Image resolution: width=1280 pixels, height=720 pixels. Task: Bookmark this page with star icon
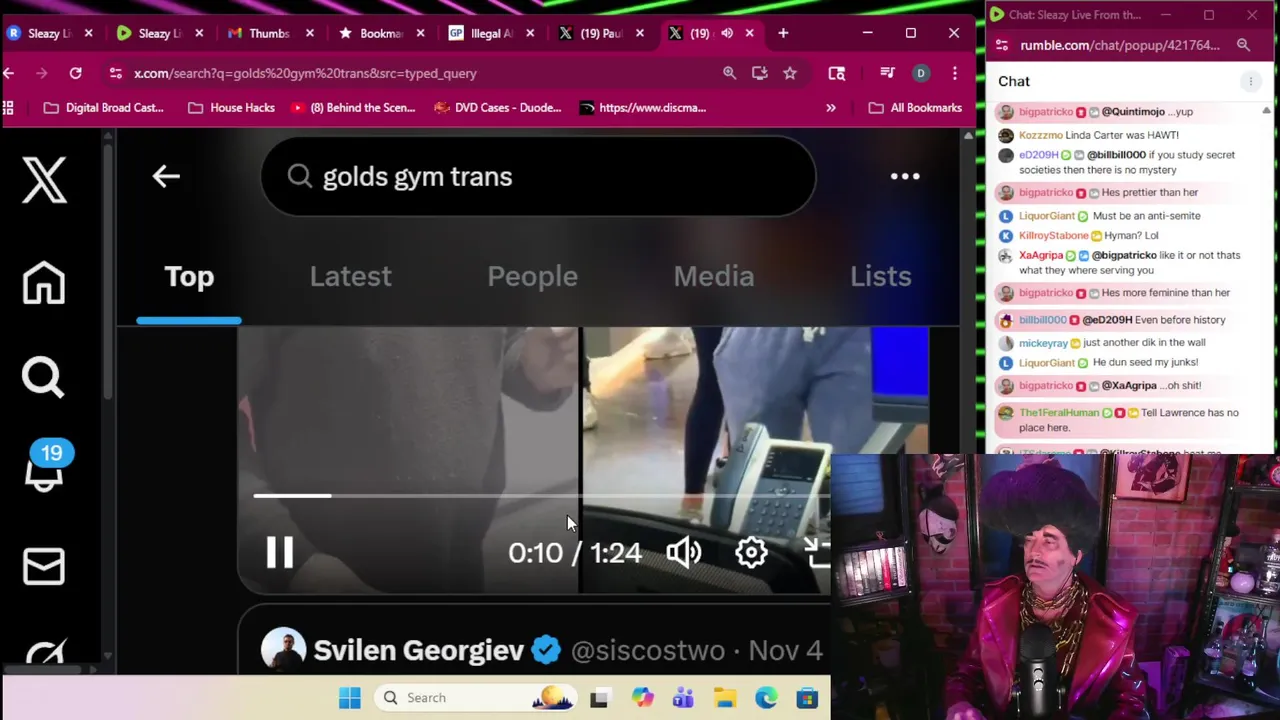coord(790,73)
